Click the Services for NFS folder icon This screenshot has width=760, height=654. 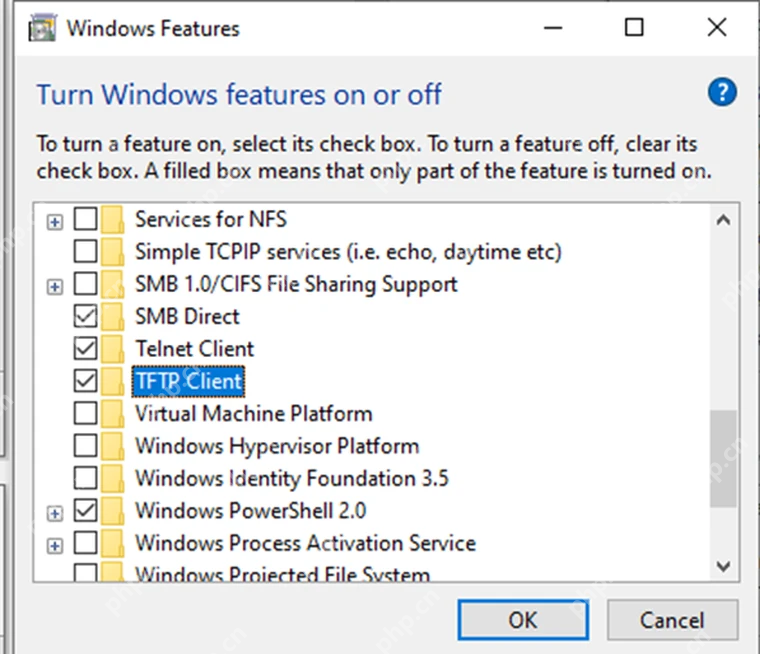click(x=112, y=219)
